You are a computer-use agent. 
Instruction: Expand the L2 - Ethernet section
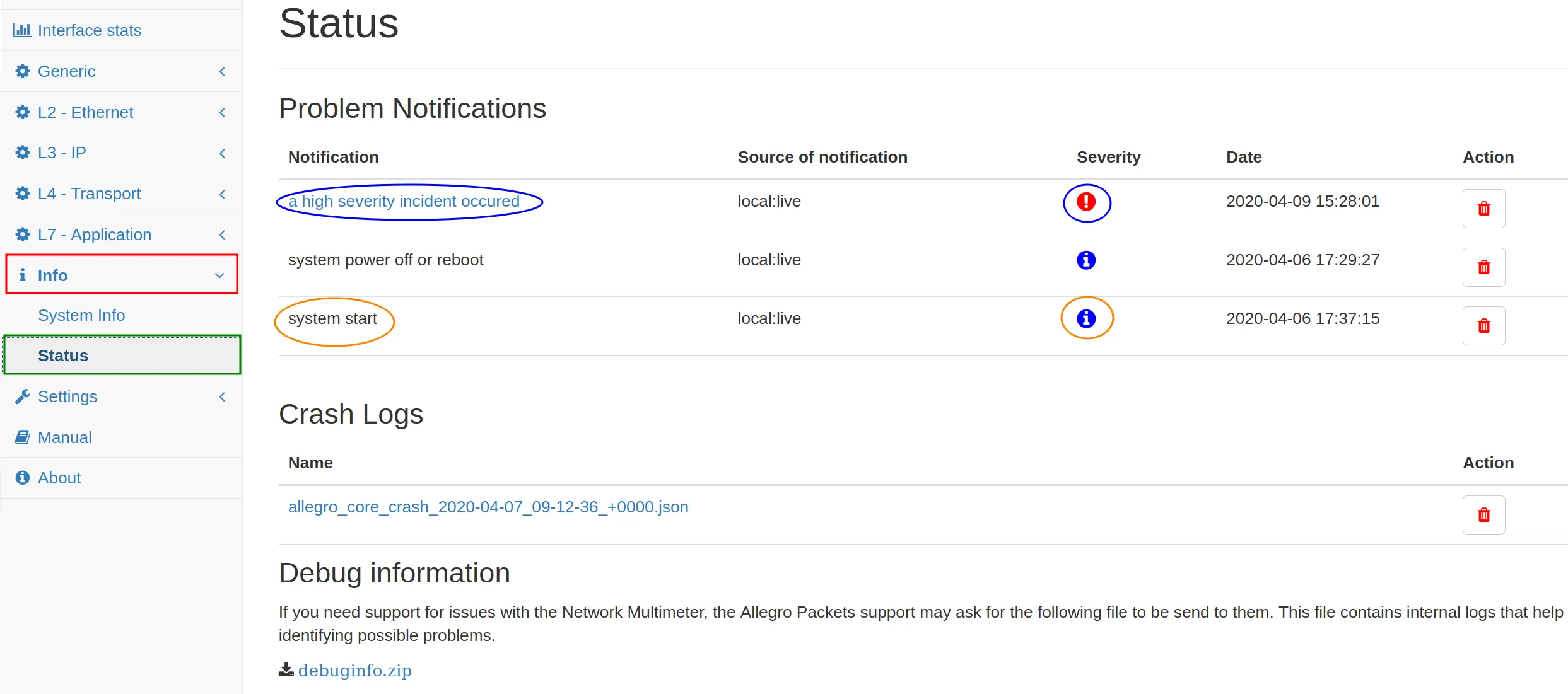pos(85,112)
